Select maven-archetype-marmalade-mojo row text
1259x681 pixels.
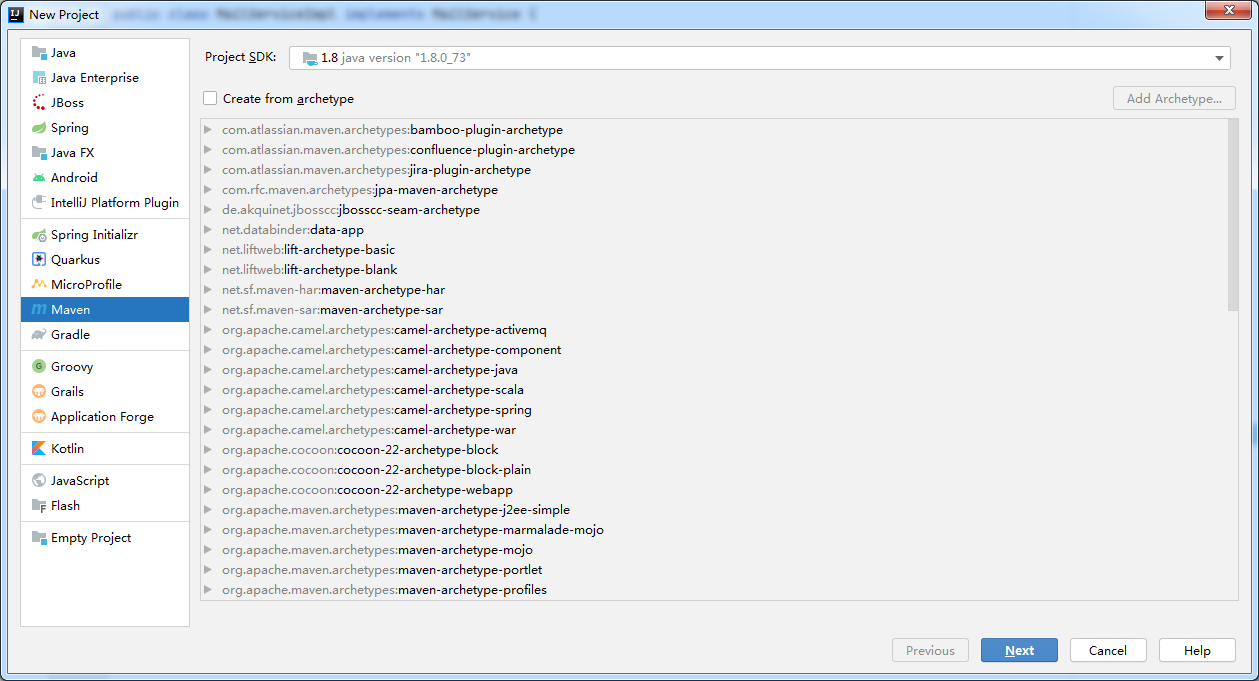412,530
